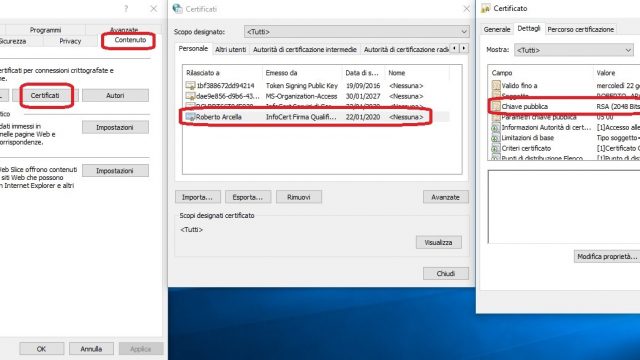Click the Importa... button
Viewport: 640px width, 360px height.
click(198, 197)
